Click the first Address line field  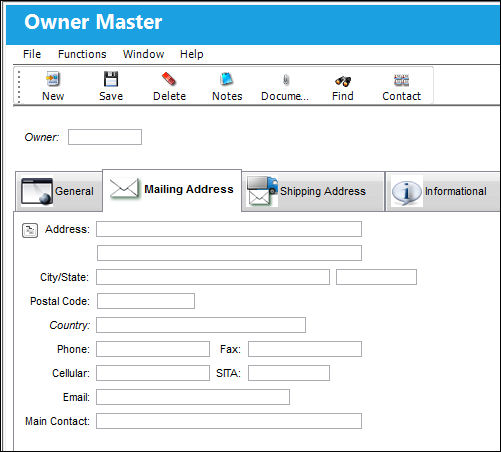tap(229, 229)
